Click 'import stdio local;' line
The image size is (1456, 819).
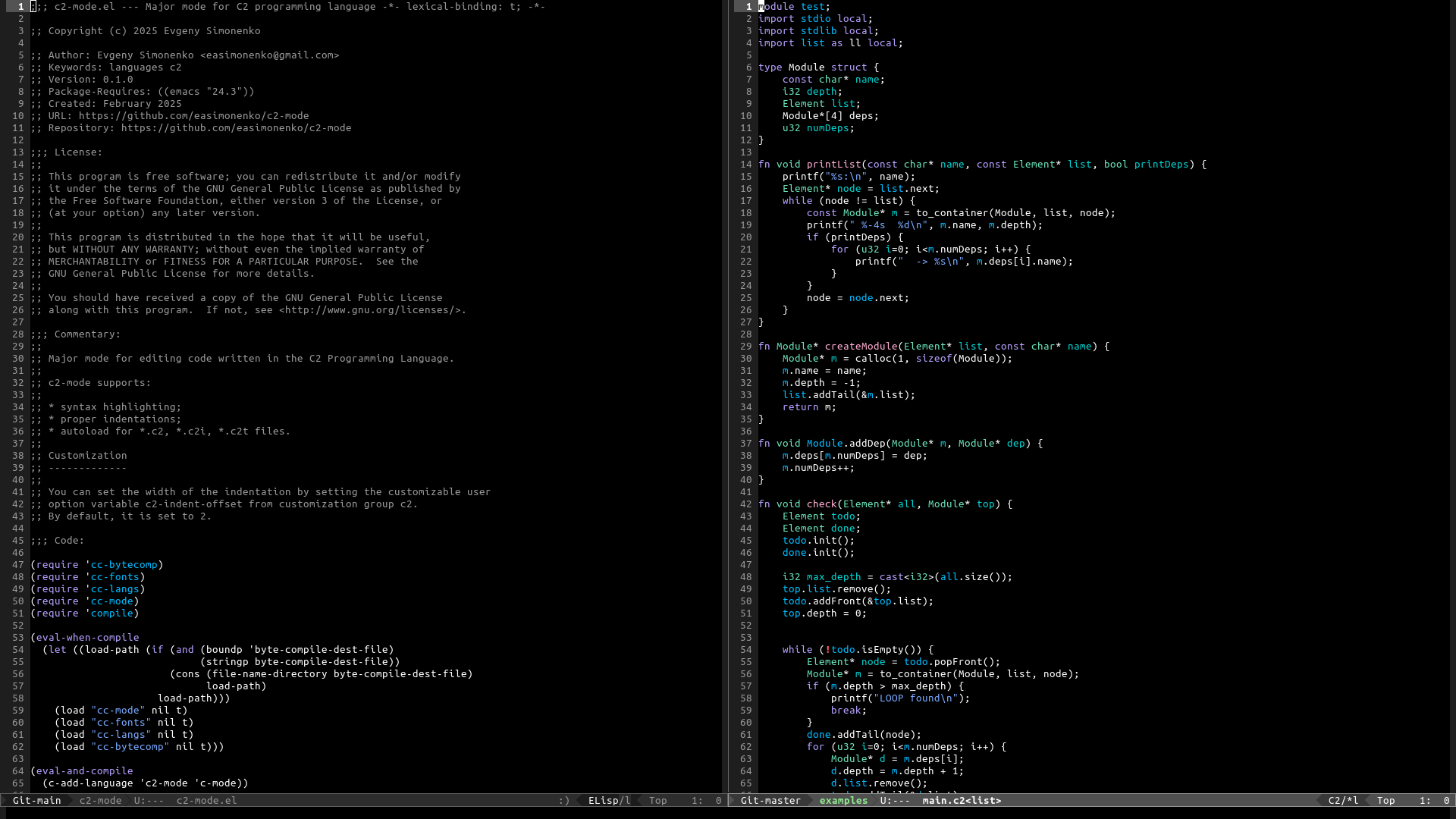click(x=816, y=19)
